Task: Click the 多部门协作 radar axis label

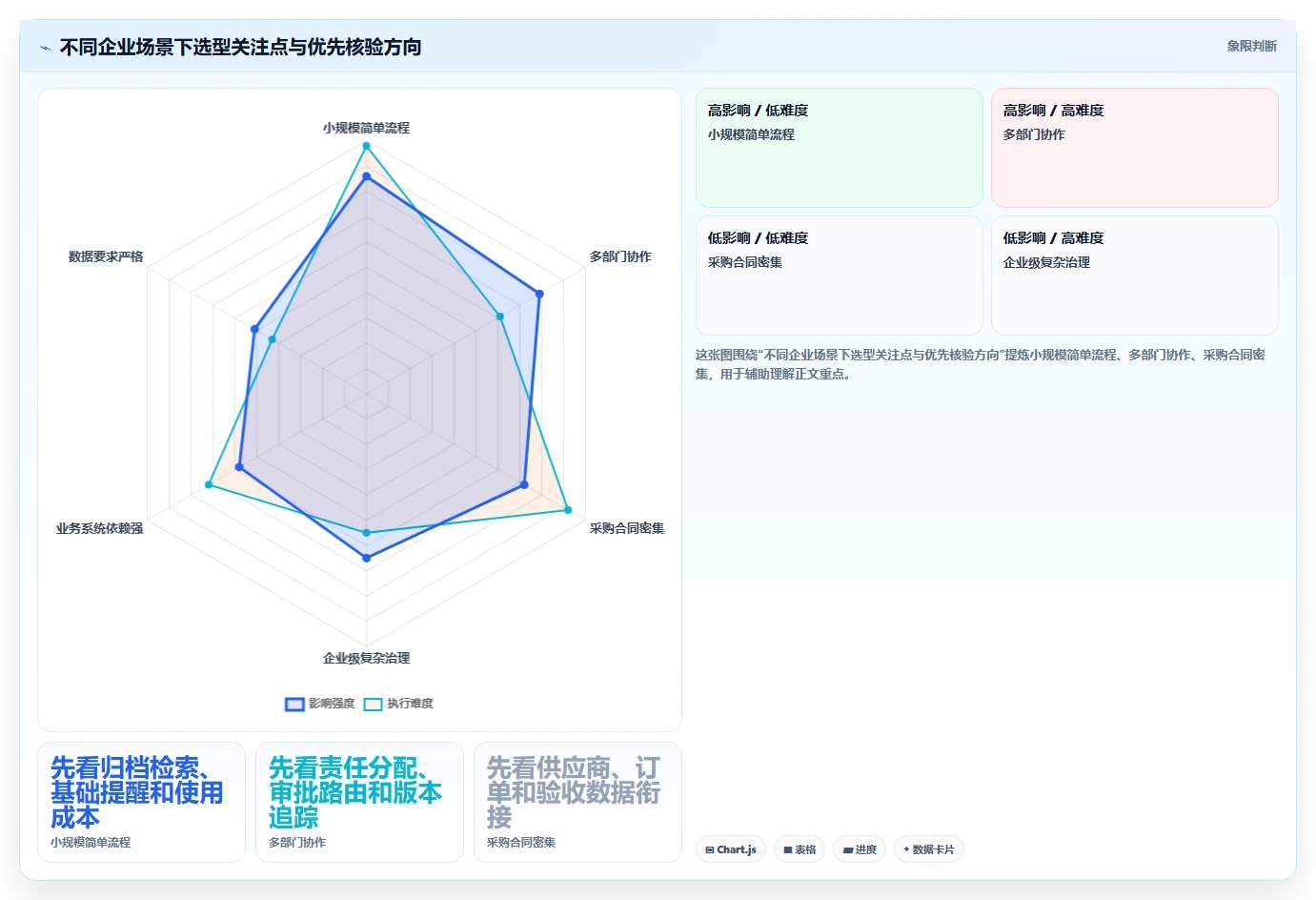Action: pyautogui.click(x=620, y=256)
